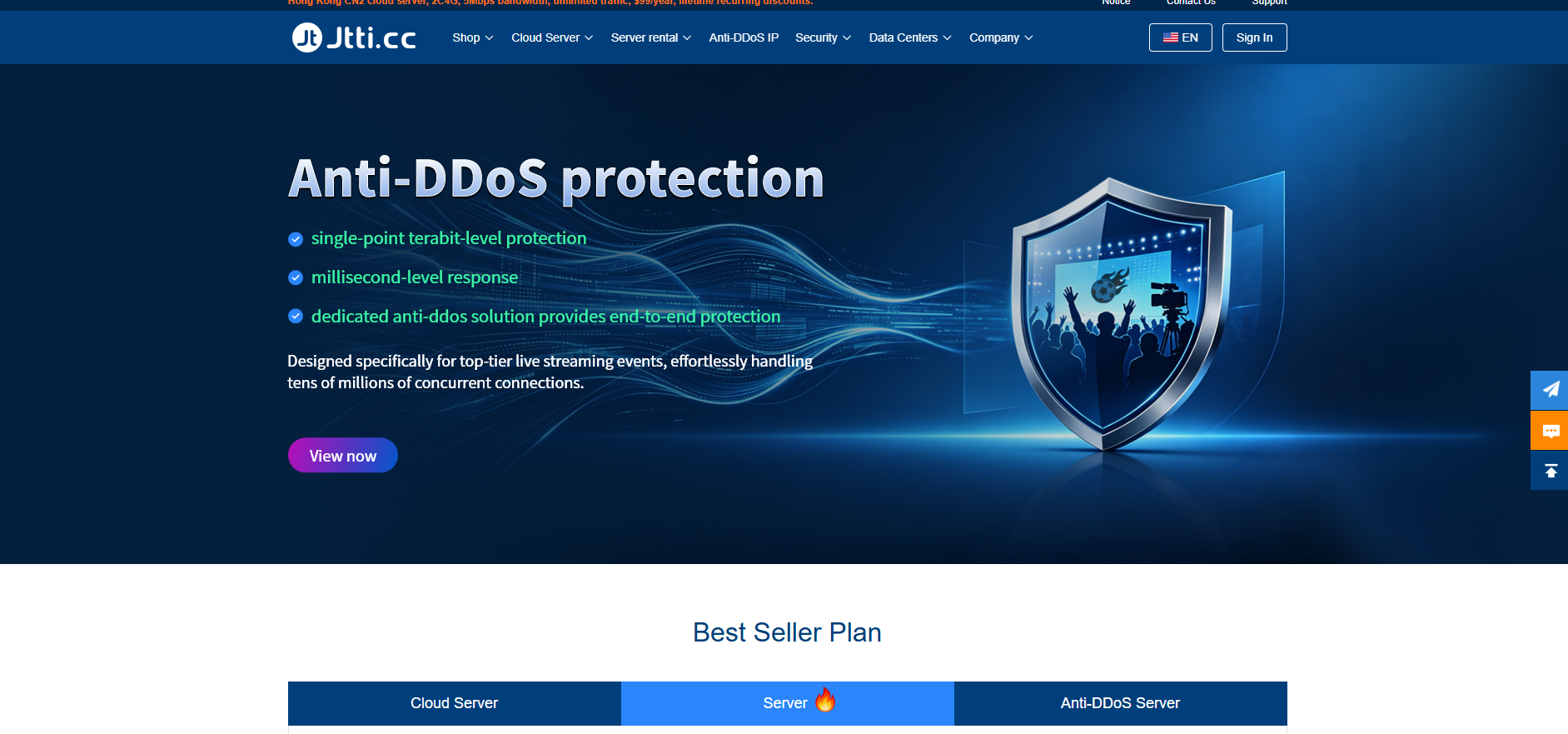Click check icon beside dedicated anti-ddos solution
This screenshot has width=1568, height=734.
click(296, 317)
